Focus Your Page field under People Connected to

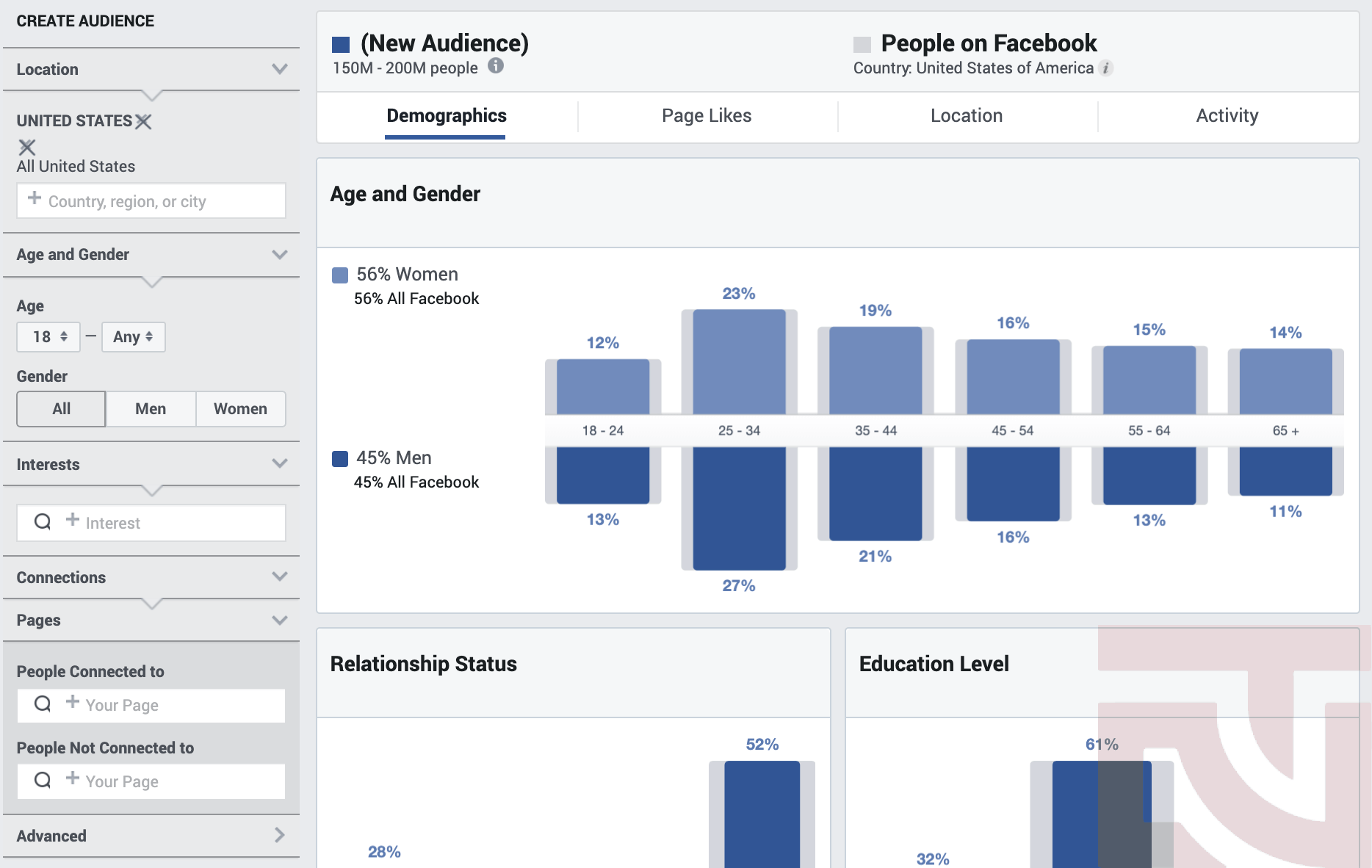[151, 705]
